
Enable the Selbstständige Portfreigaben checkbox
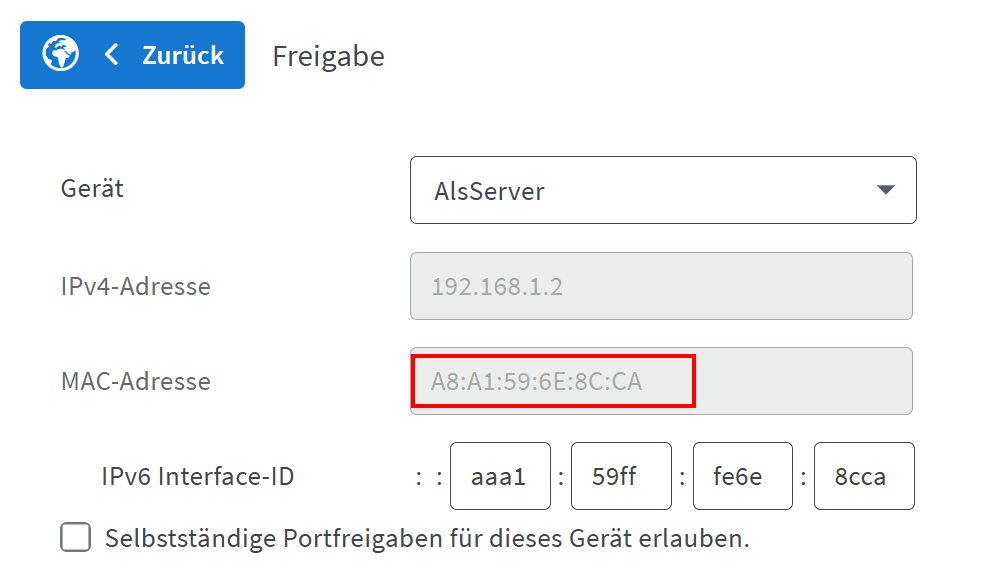click(75, 538)
